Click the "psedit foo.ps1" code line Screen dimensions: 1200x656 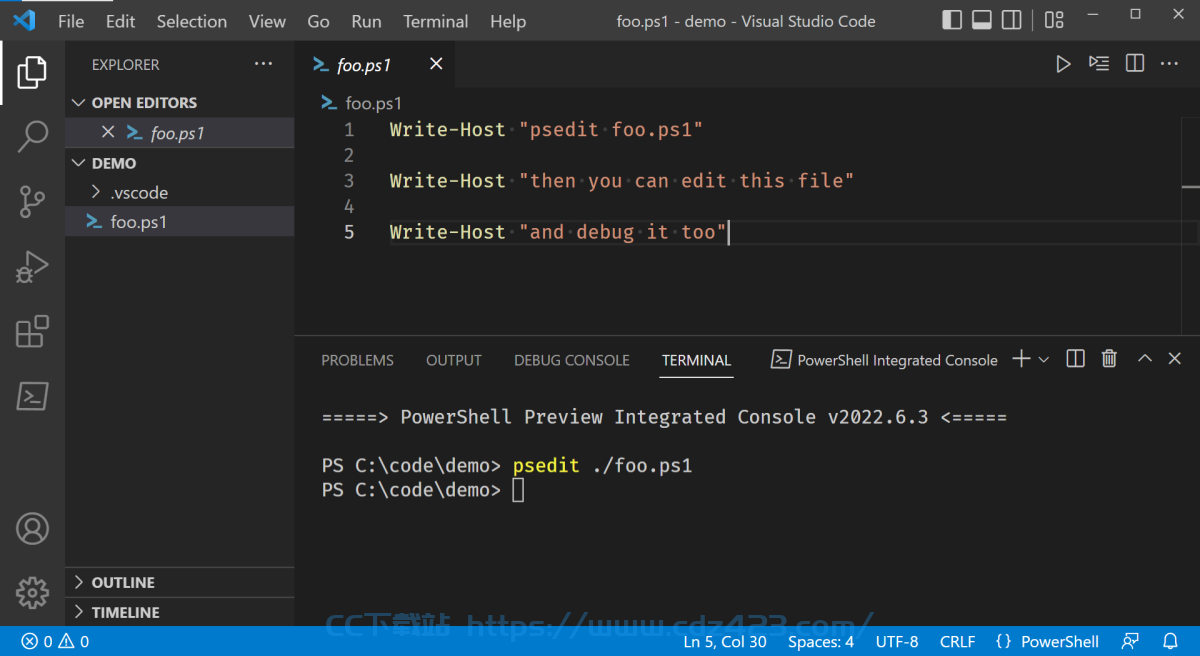547,130
